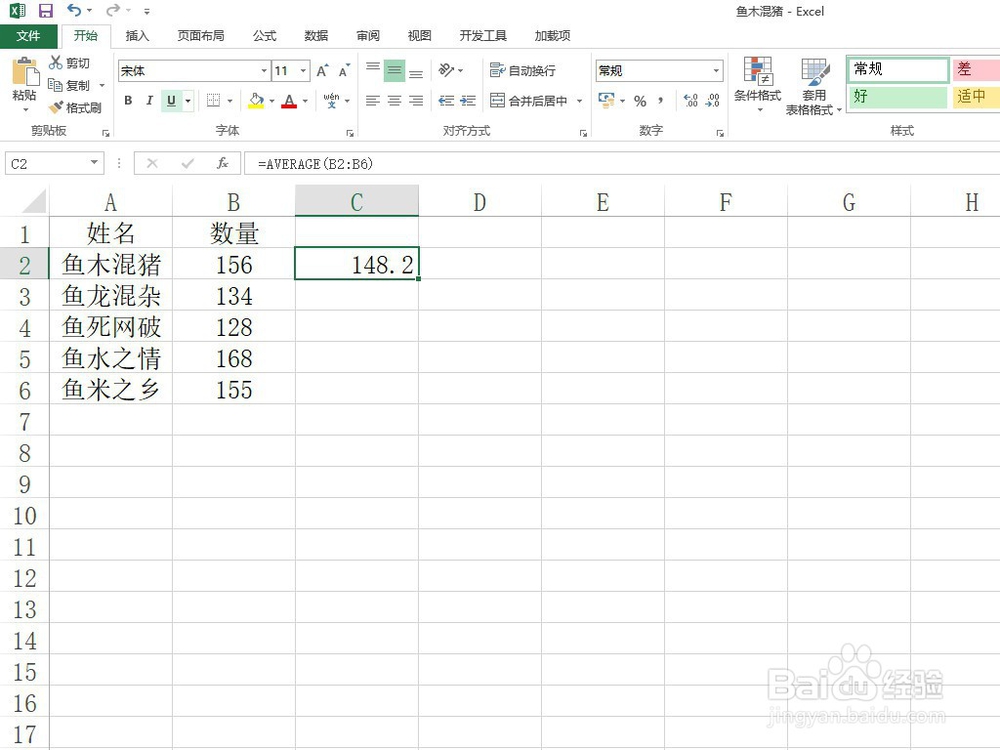Apply cell borders icon
This screenshot has height=750, width=1000.
(x=214, y=100)
